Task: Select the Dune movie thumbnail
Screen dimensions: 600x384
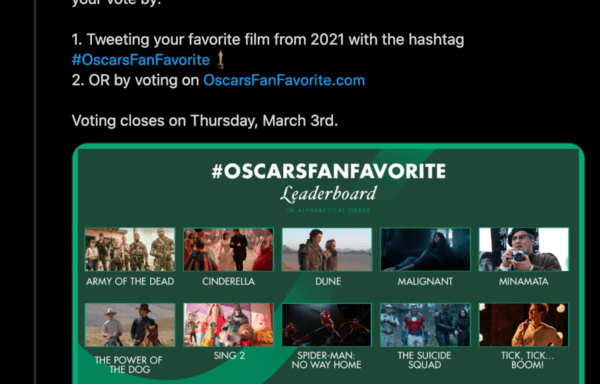Action: 327,249
